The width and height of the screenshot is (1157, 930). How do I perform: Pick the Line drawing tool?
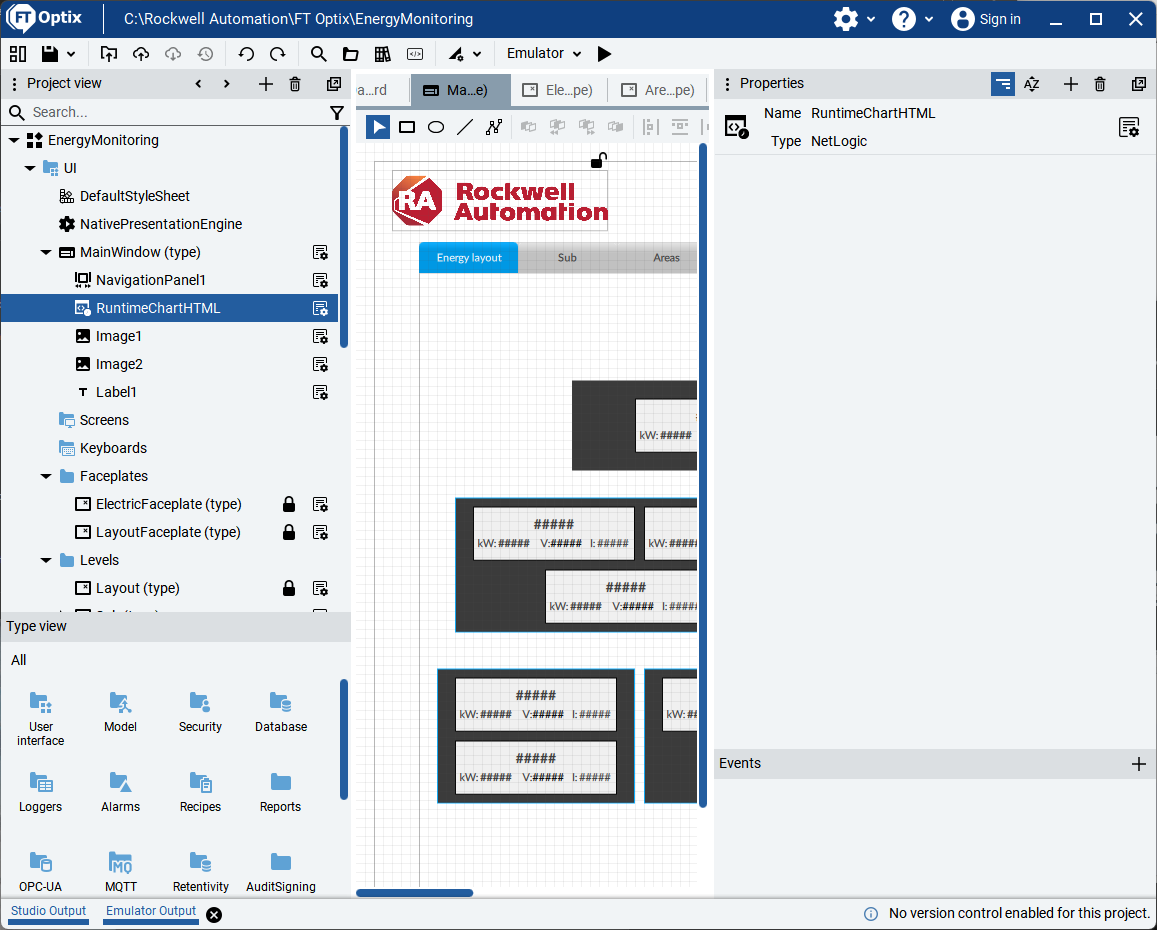(x=465, y=127)
